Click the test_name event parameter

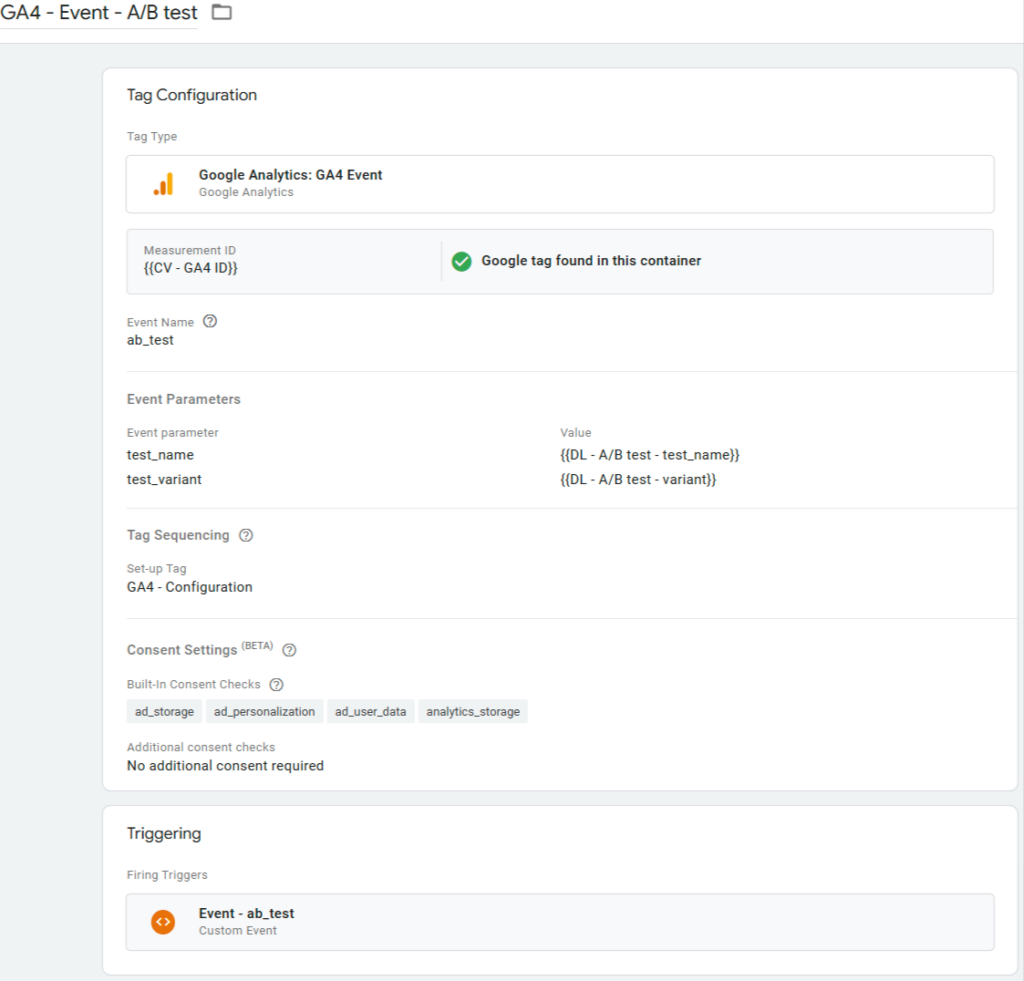click(x=160, y=455)
